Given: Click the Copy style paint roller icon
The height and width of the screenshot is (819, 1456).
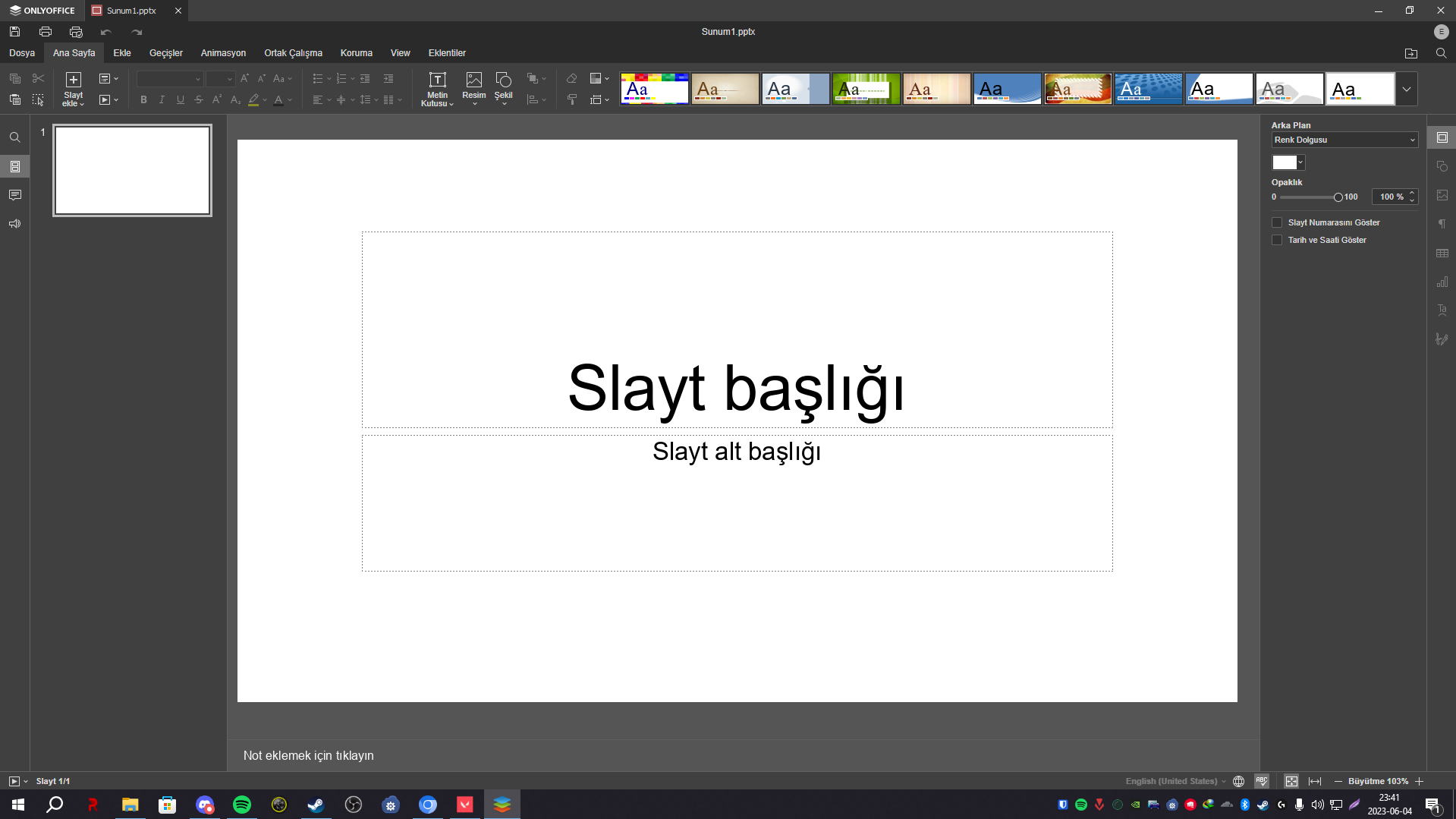Looking at the screenshot, I should pyautogui.click(x=572, y=99).
